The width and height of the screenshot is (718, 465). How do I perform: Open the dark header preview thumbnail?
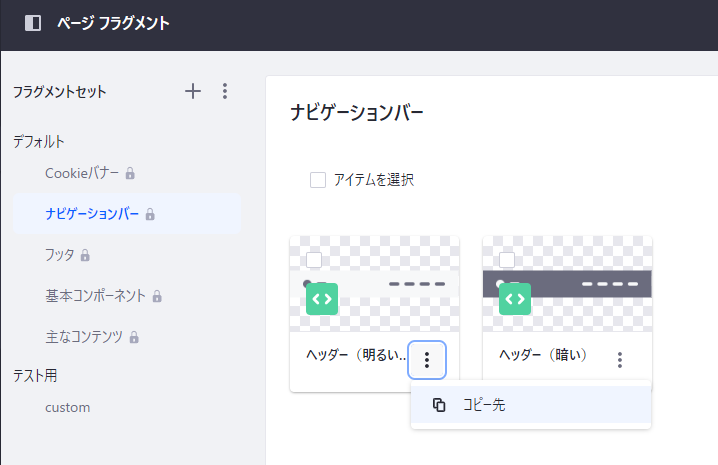pos(567,284)
